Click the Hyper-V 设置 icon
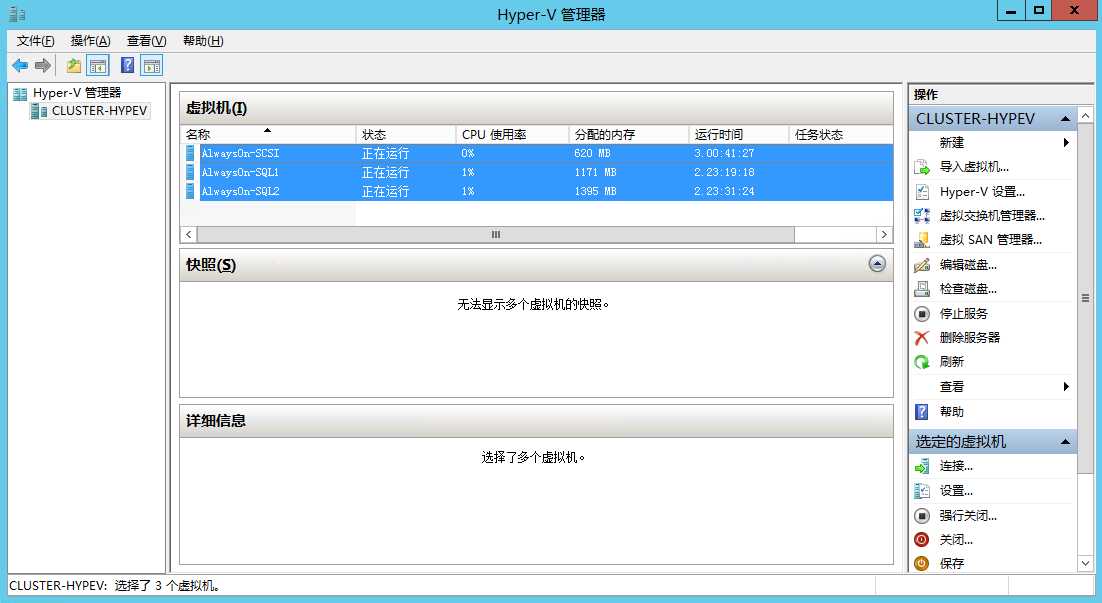The height and width of the screenshot is (603, 1102). [x=921, y=192]
